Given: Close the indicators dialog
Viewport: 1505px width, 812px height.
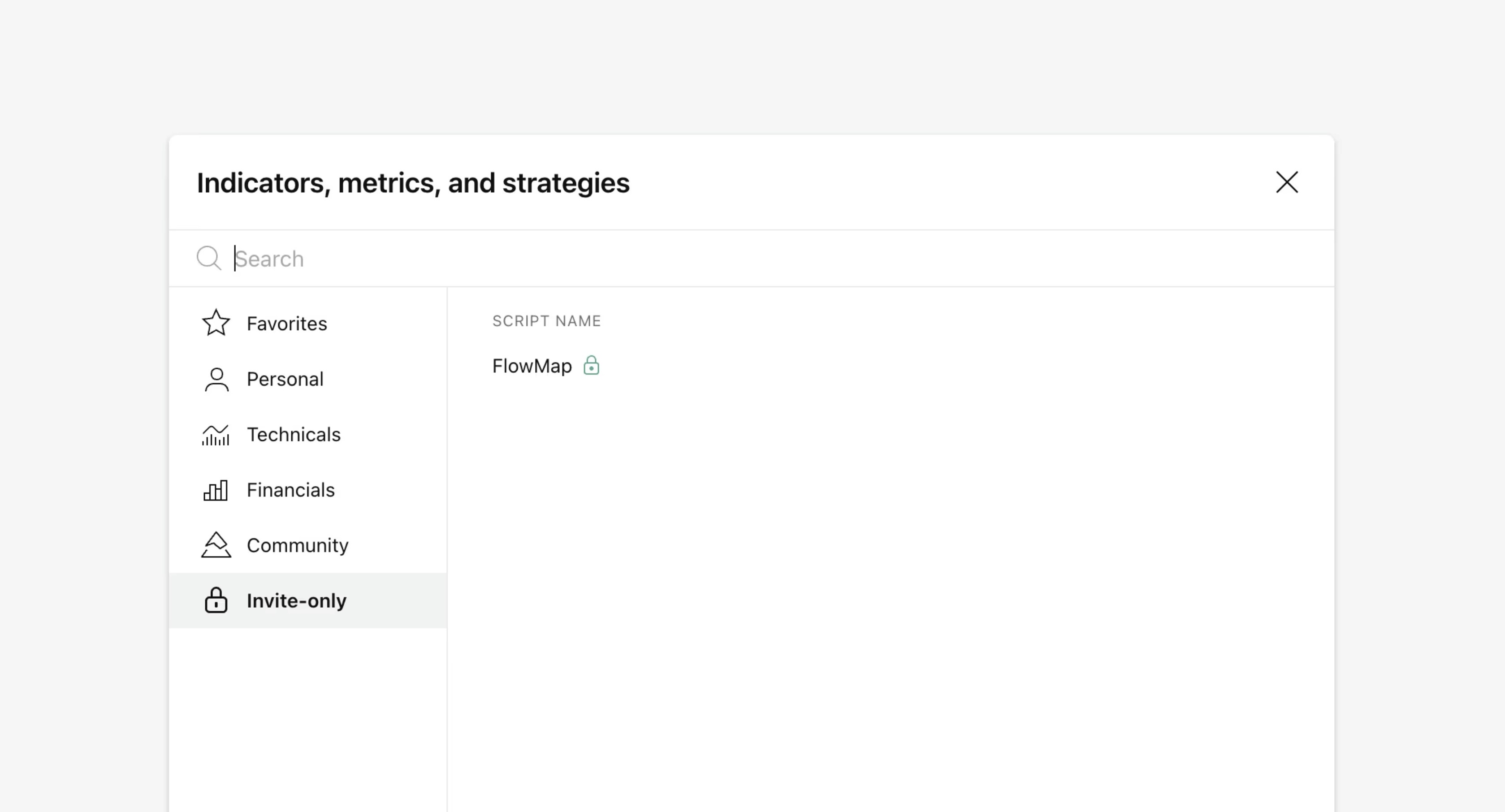Looking at the screenshot, I should click(1287, 182).
